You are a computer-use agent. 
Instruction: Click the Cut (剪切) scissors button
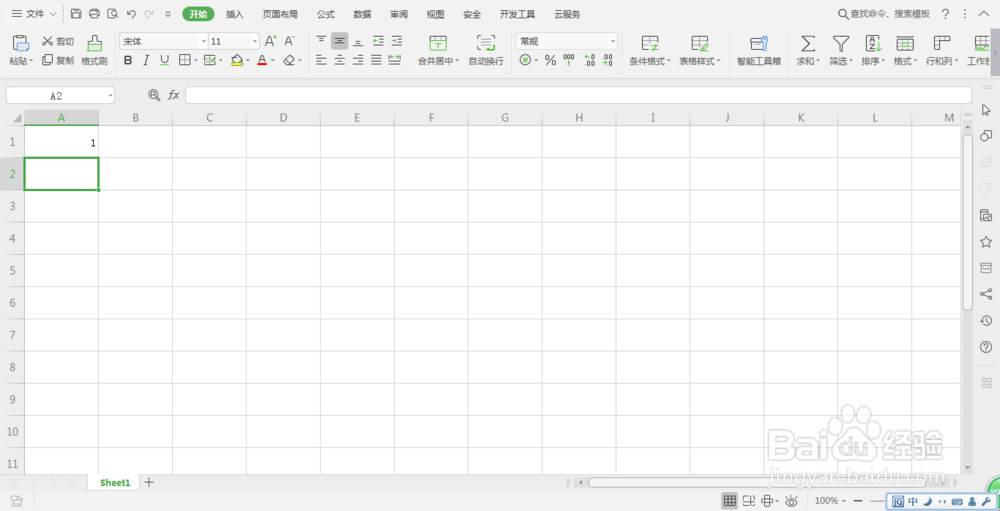coord(57,41)
